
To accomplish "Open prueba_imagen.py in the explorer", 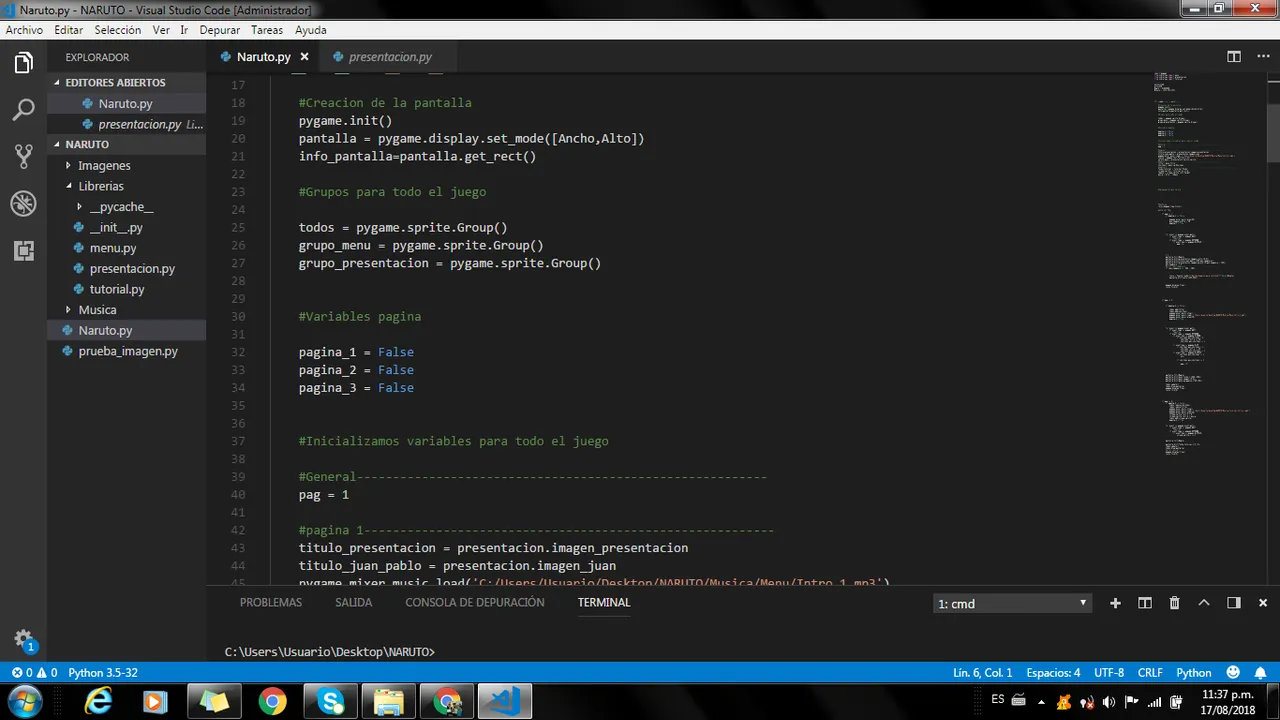I will pos(128,351).
